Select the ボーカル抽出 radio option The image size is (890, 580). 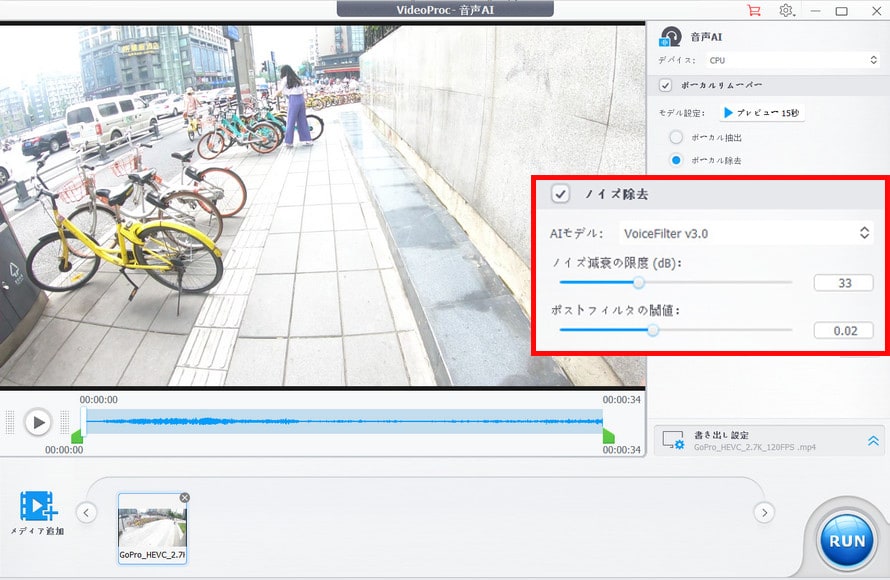pyautogui.click(x=676, y=137)
